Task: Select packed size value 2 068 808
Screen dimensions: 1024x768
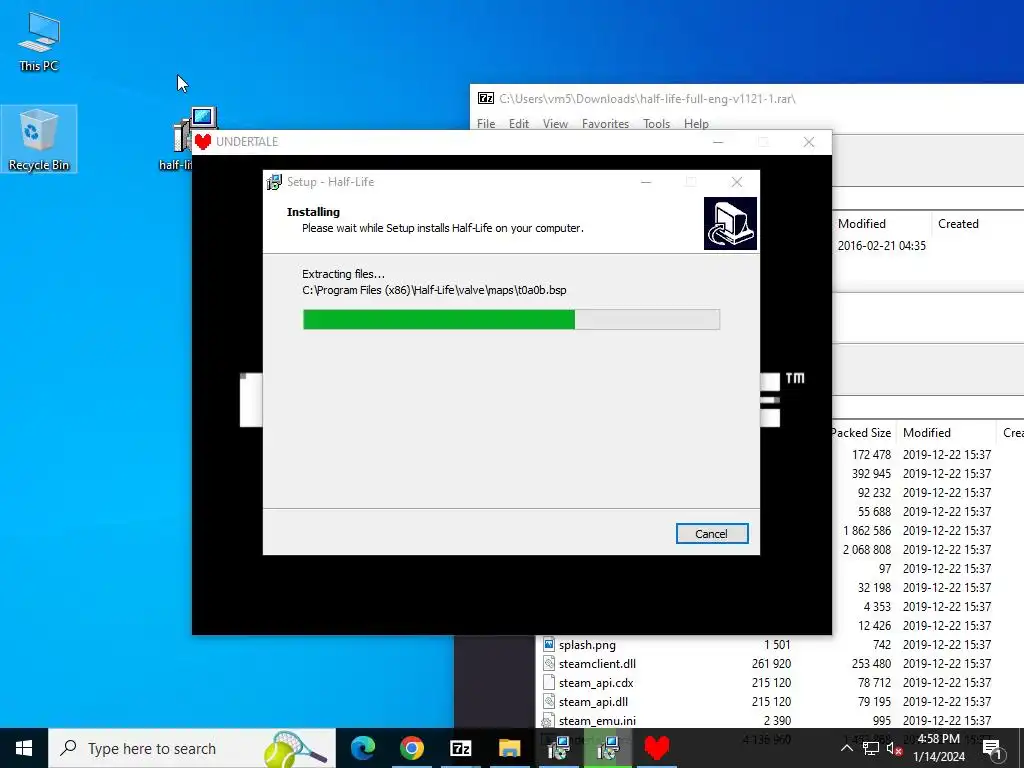Action: (x=867, y=549)
